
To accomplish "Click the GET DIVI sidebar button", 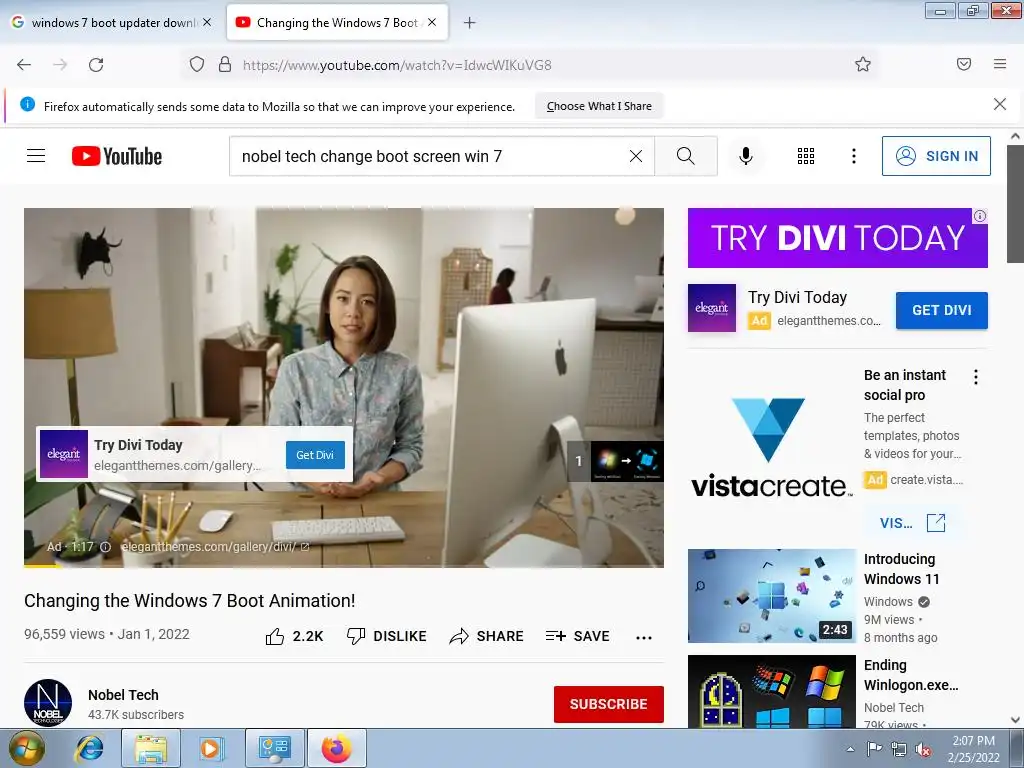I will point(941,310).
